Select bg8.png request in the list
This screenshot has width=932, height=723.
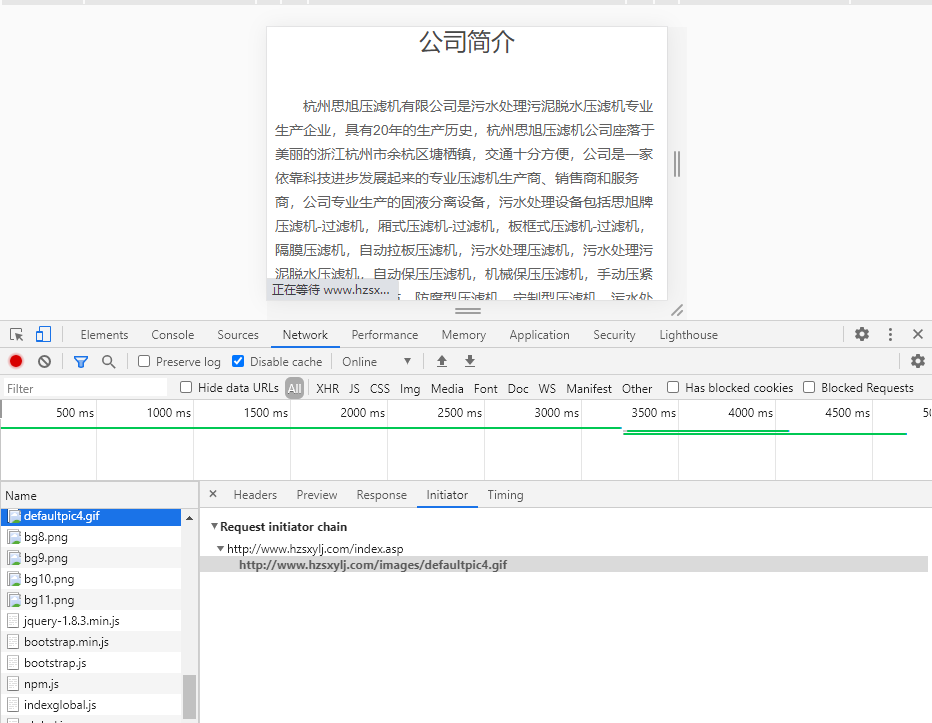pos(92,537)
